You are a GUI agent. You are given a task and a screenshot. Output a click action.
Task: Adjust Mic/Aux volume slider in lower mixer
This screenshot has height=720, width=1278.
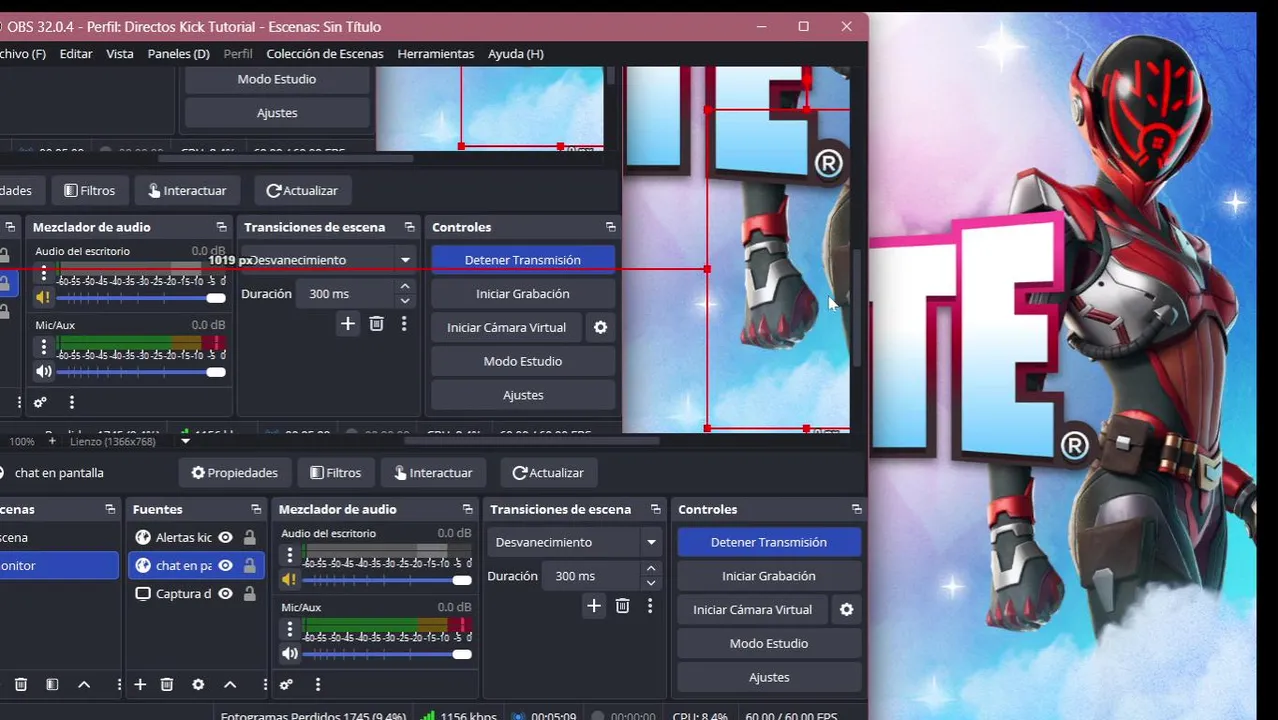pyautogui.click(x=386, y=654)
